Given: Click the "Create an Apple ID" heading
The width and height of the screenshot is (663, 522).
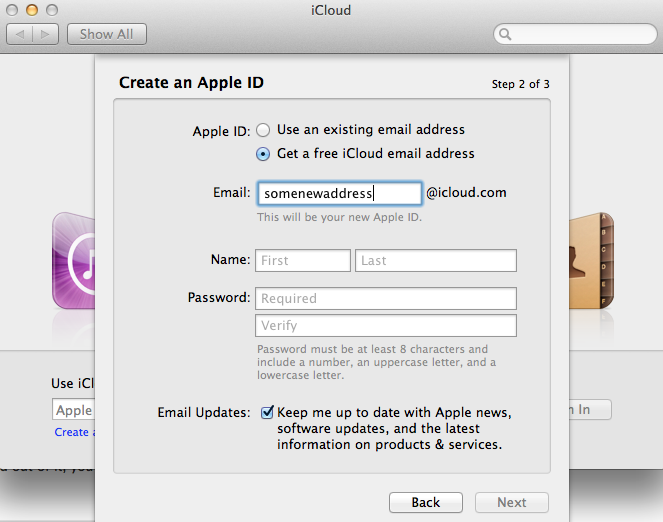Looking at the screenshot, I should [191, 82].
